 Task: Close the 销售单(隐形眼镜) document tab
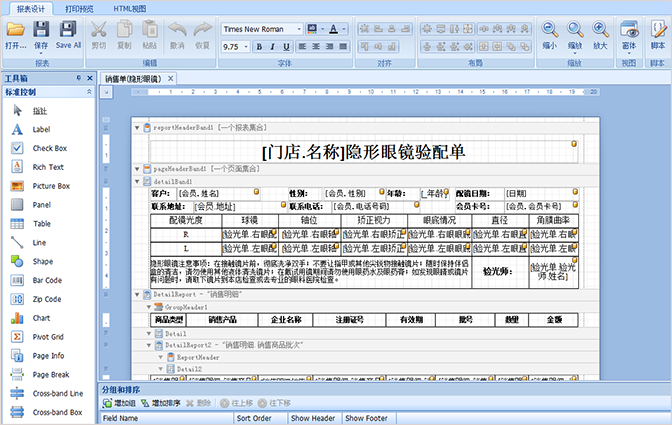click(171, 78)
